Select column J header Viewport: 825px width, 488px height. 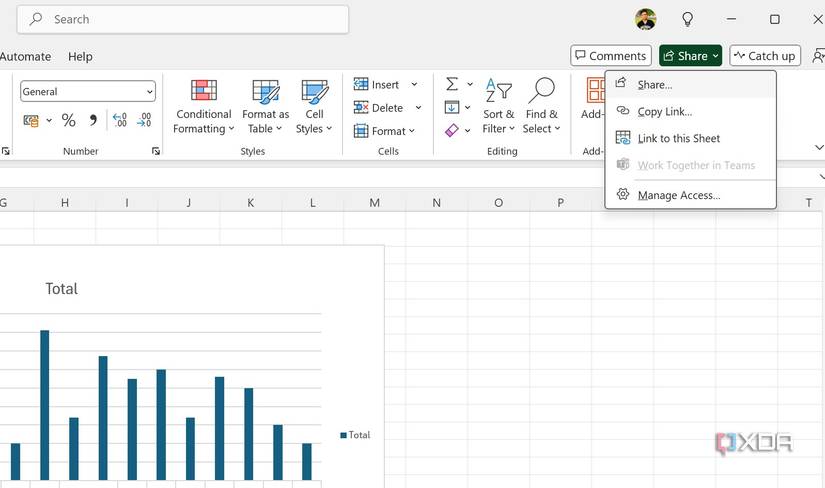188,203
